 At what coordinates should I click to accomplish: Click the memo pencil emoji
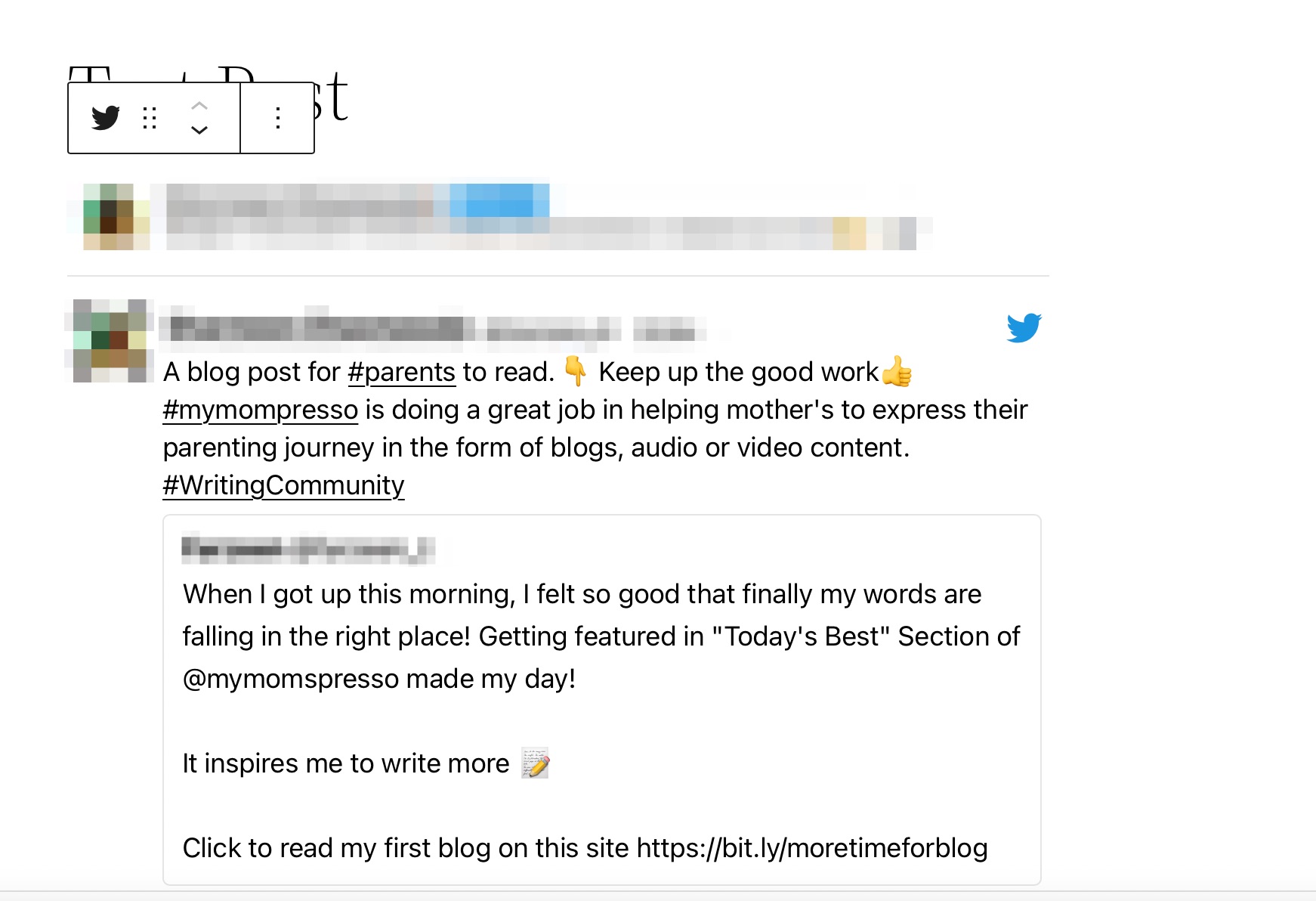tap(535, 763)
